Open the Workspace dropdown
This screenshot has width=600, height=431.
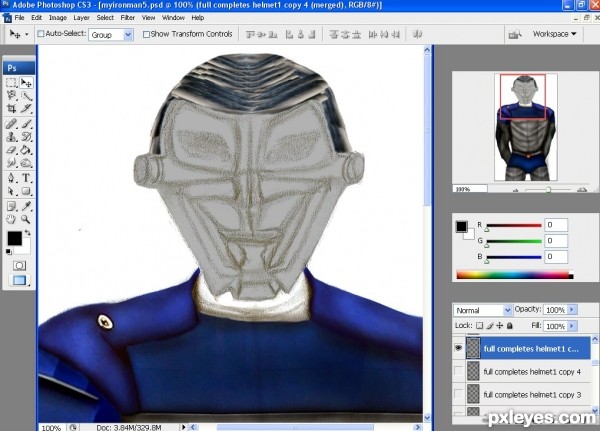(x=554, y=34)
